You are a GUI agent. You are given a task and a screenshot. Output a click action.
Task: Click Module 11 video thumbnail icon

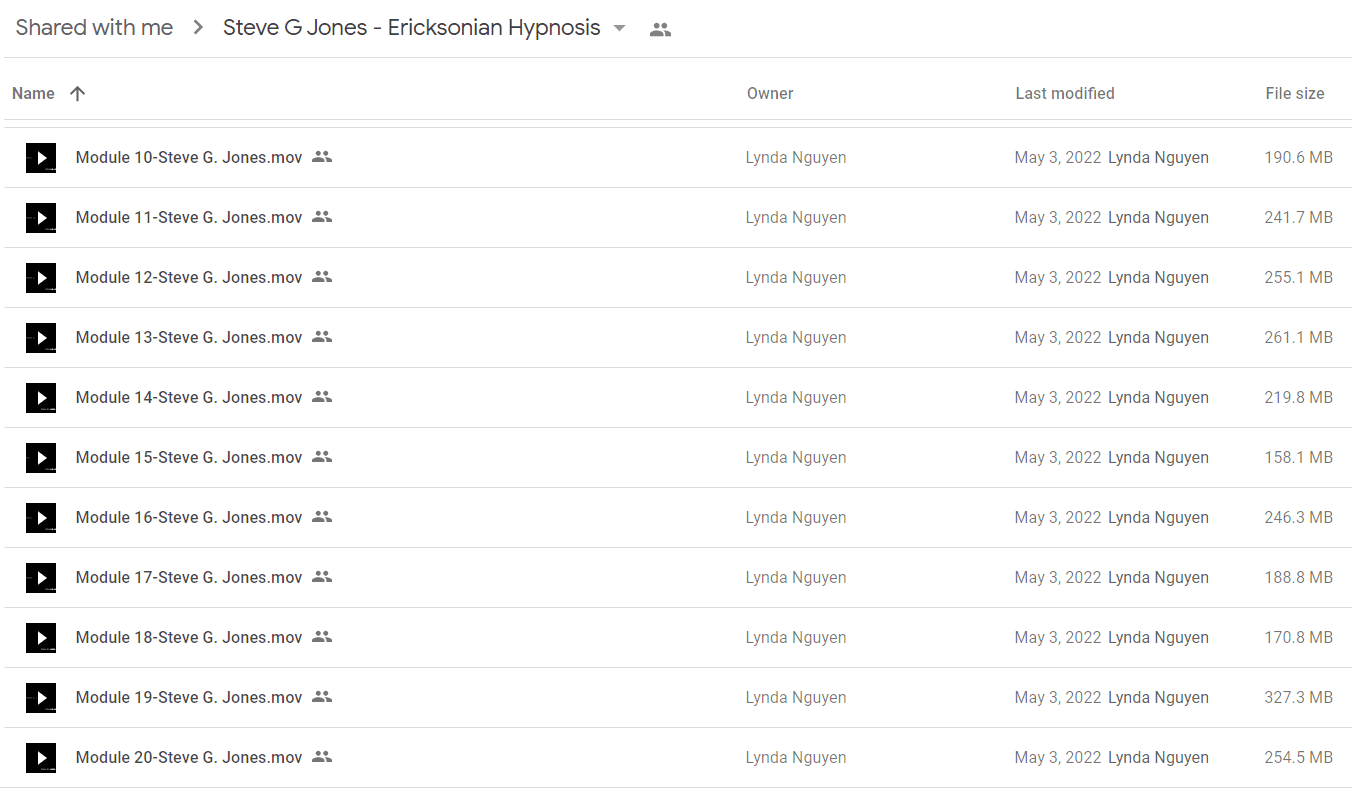click(41, 217)
